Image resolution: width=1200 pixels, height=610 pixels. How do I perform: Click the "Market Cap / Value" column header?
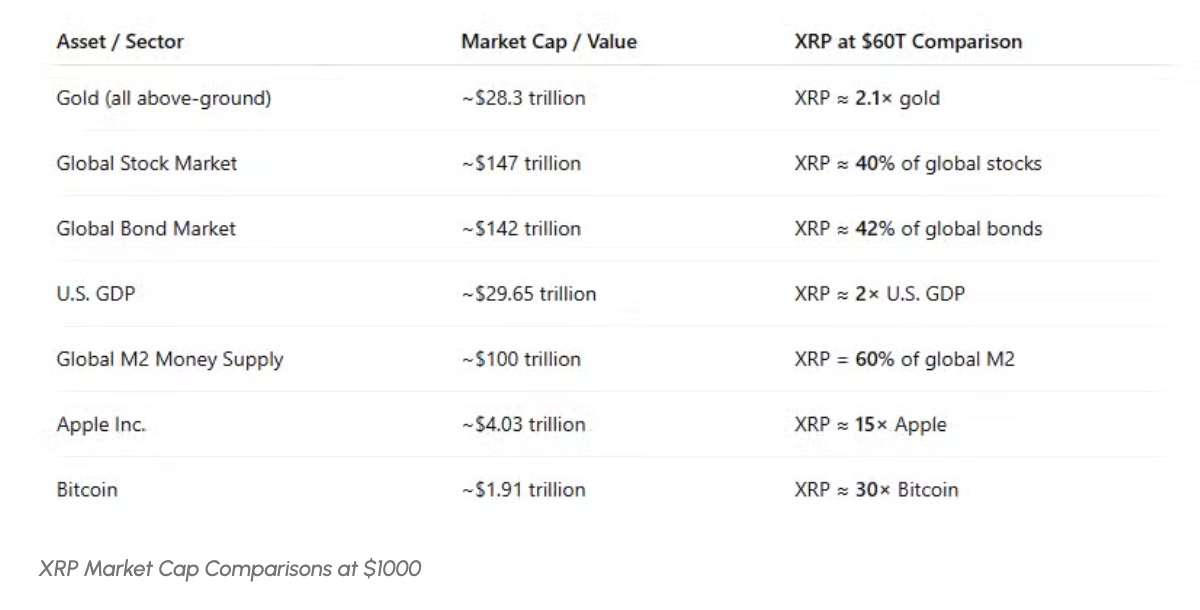coord(548,42)
